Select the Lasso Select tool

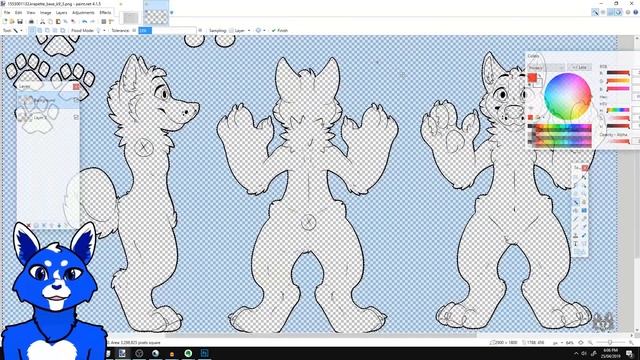(576, 186)
